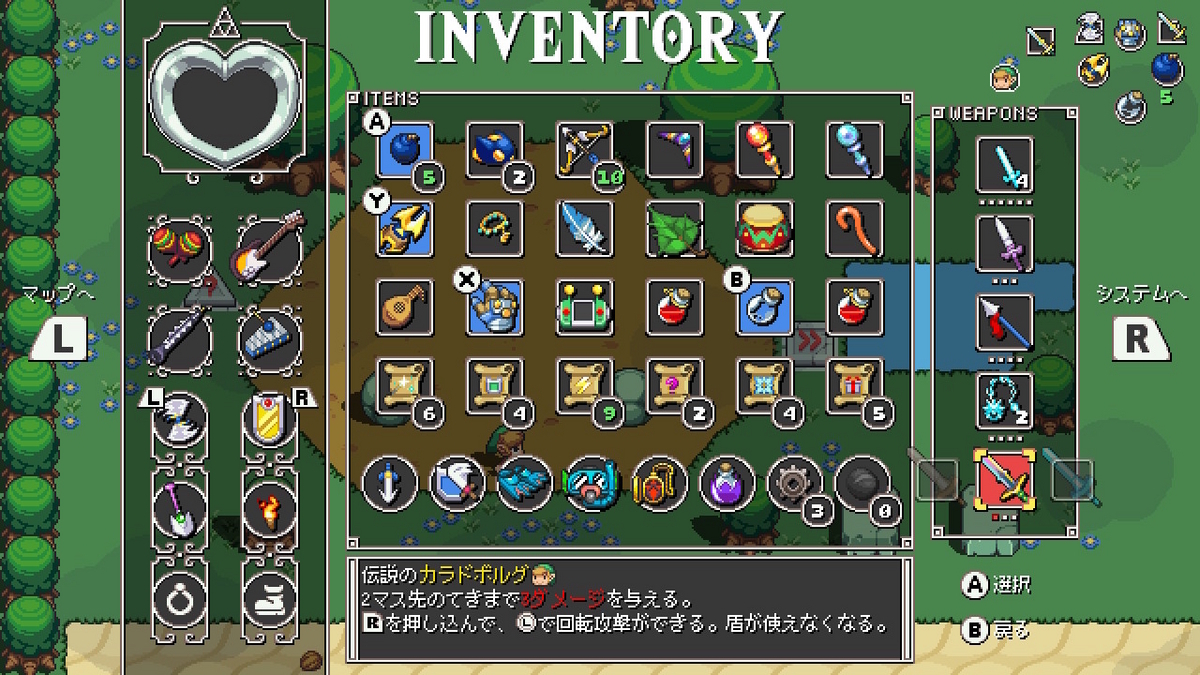Select the purple boomerang item
This screenshot has height=675, width=1200.
tap(675, 151)
